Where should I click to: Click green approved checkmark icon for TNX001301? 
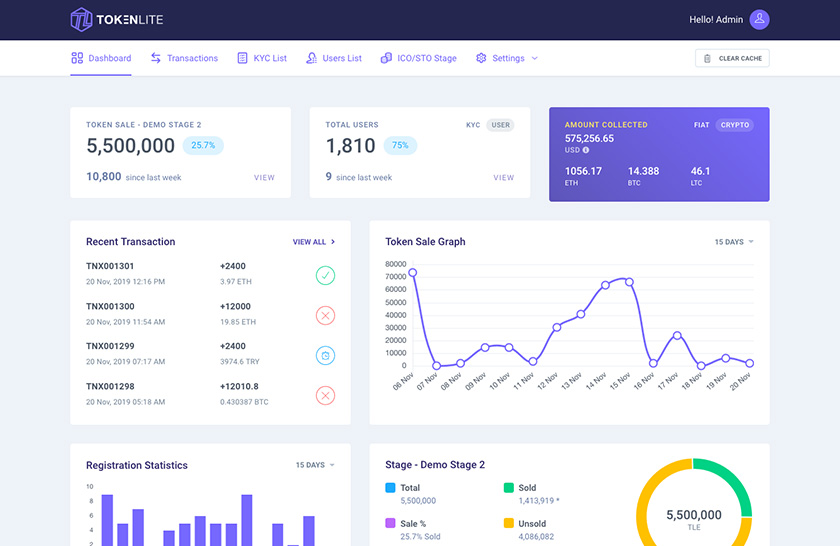tap(325, 275)
